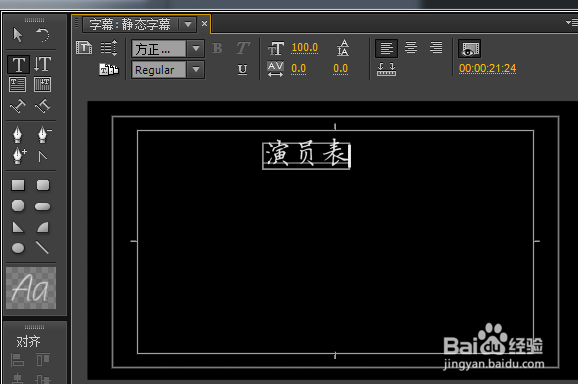
Task: Select the Clipped Corner Rectangle tool
Action: (18, 206)
